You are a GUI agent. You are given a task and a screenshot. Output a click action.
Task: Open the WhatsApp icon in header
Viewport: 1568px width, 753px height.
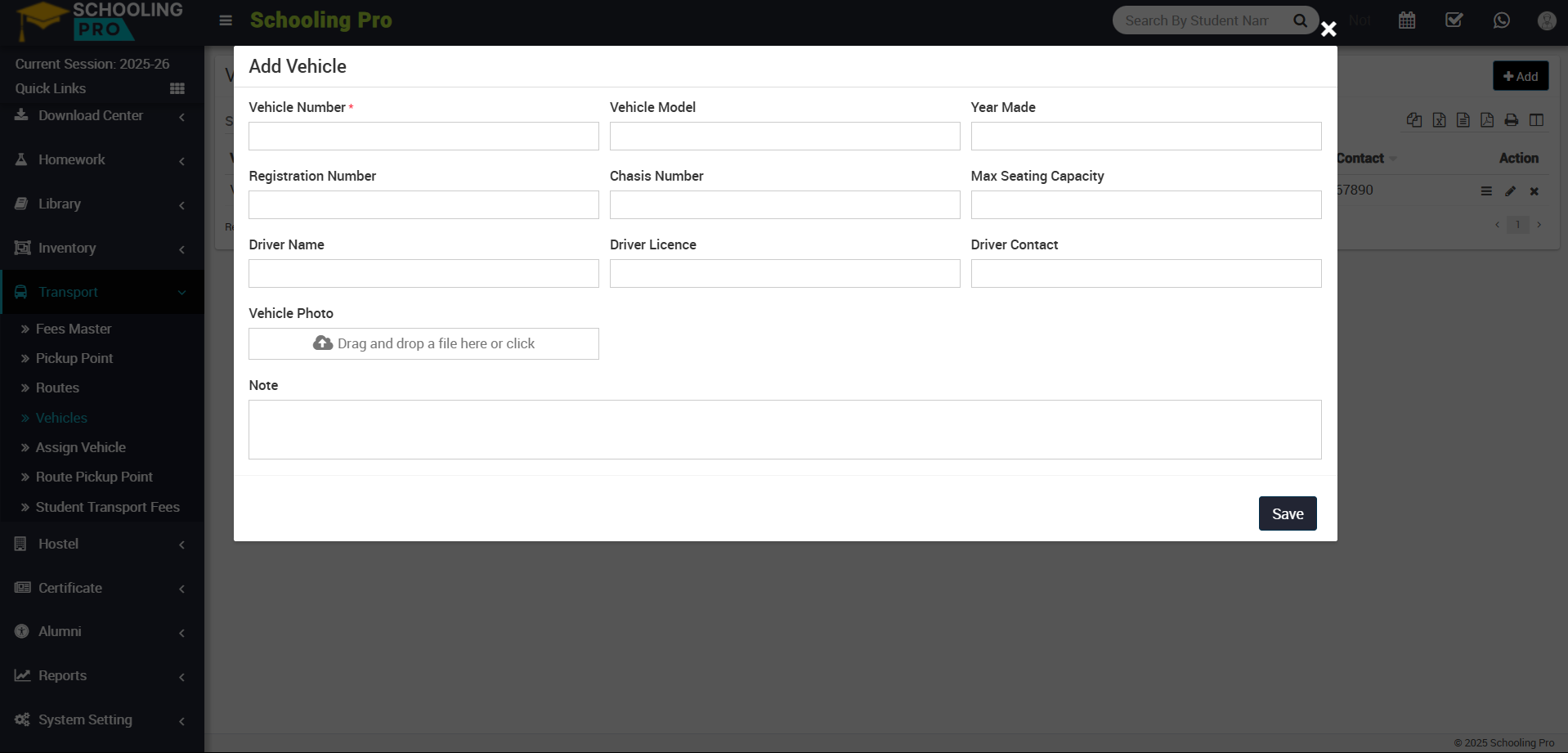pyautogui.click(x=1501, y=20)
